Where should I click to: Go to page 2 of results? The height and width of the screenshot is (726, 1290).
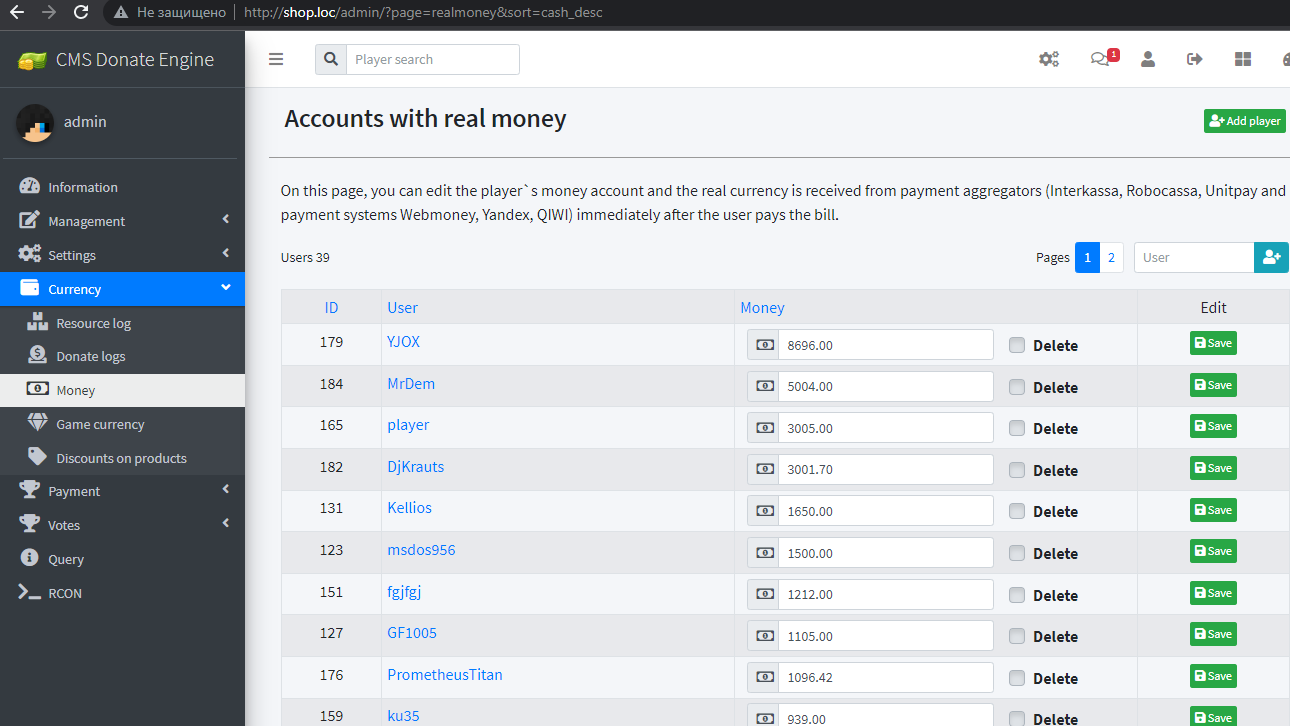(1111, 257)
